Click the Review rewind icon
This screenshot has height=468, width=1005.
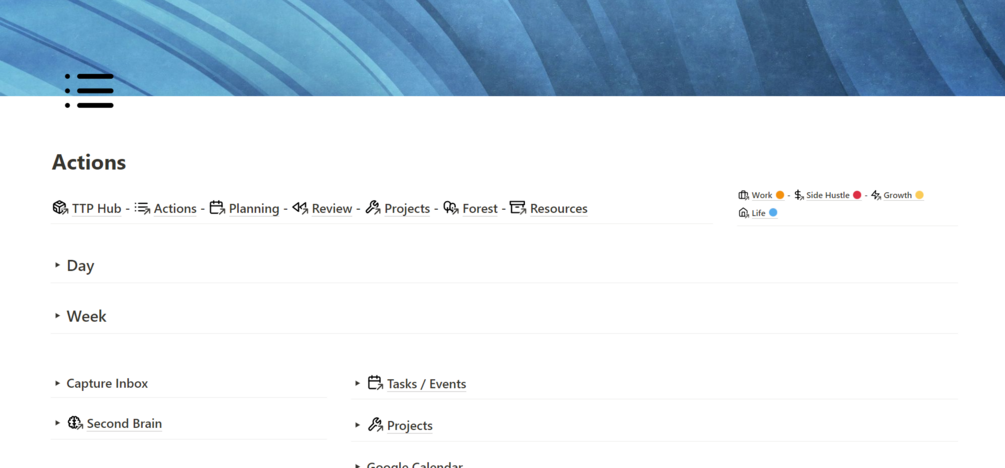pos(300,207)
